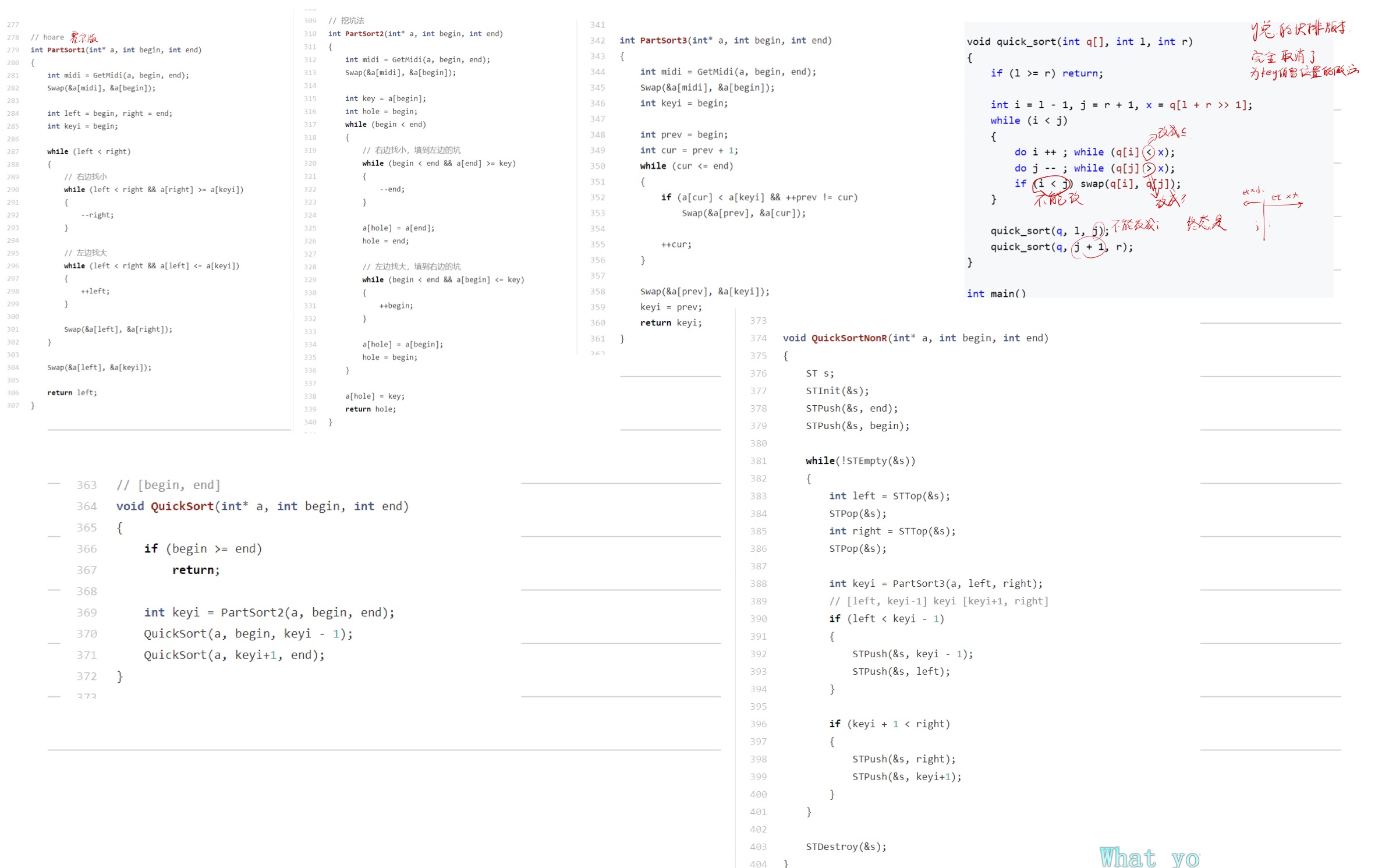
Task: Click the 'STDestroy(&s);' statement
Action: [845, 847]
